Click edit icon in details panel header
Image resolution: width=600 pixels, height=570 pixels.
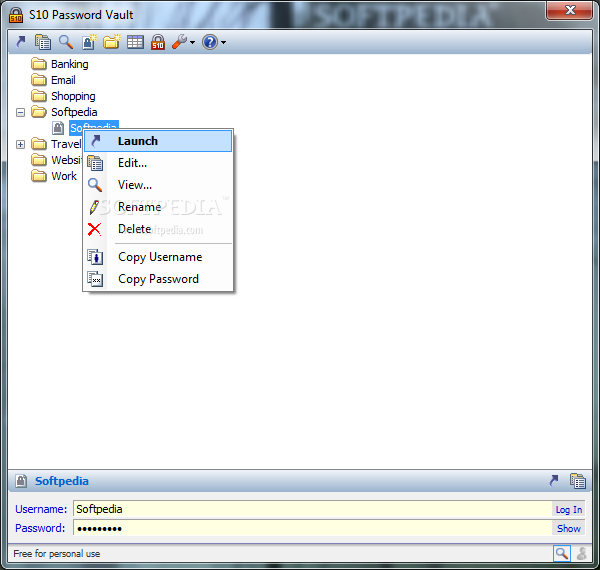(x=577, y=480)
